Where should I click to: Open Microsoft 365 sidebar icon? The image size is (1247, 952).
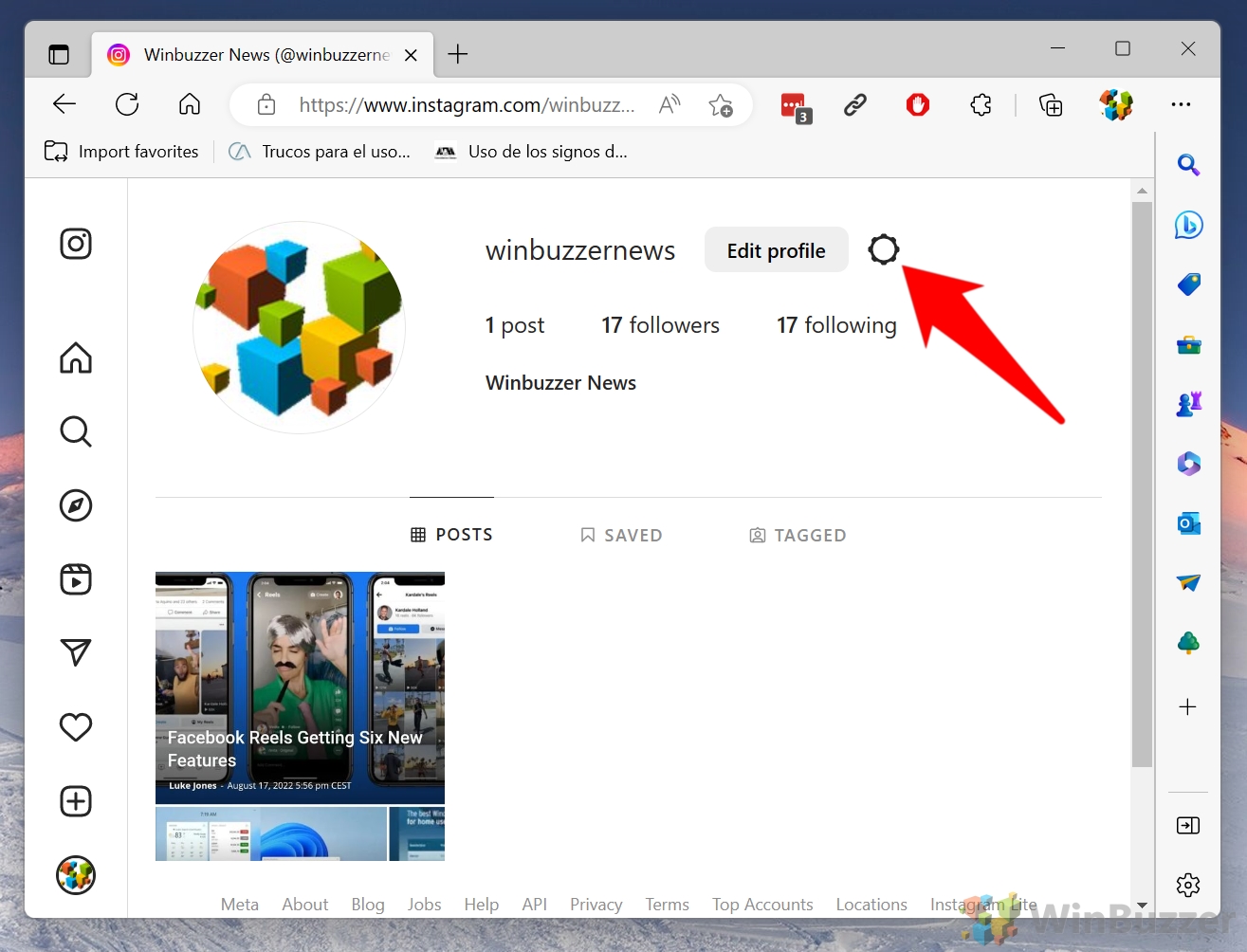[1188, 464]
